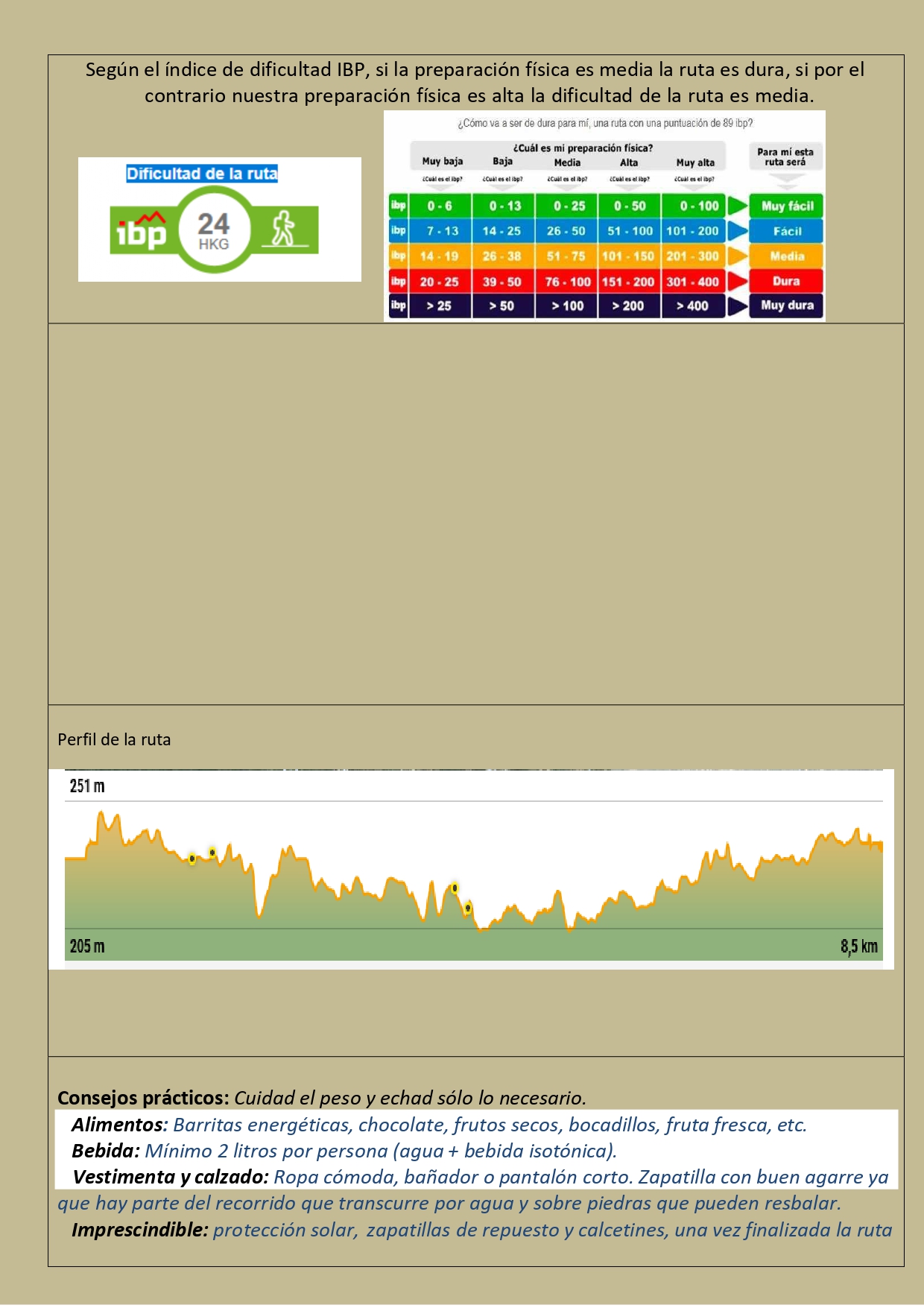Viewport: 924px width, 1308px height.
Task: Click the '8,5 km' distance label on the profile
Action: click(859, 947)
